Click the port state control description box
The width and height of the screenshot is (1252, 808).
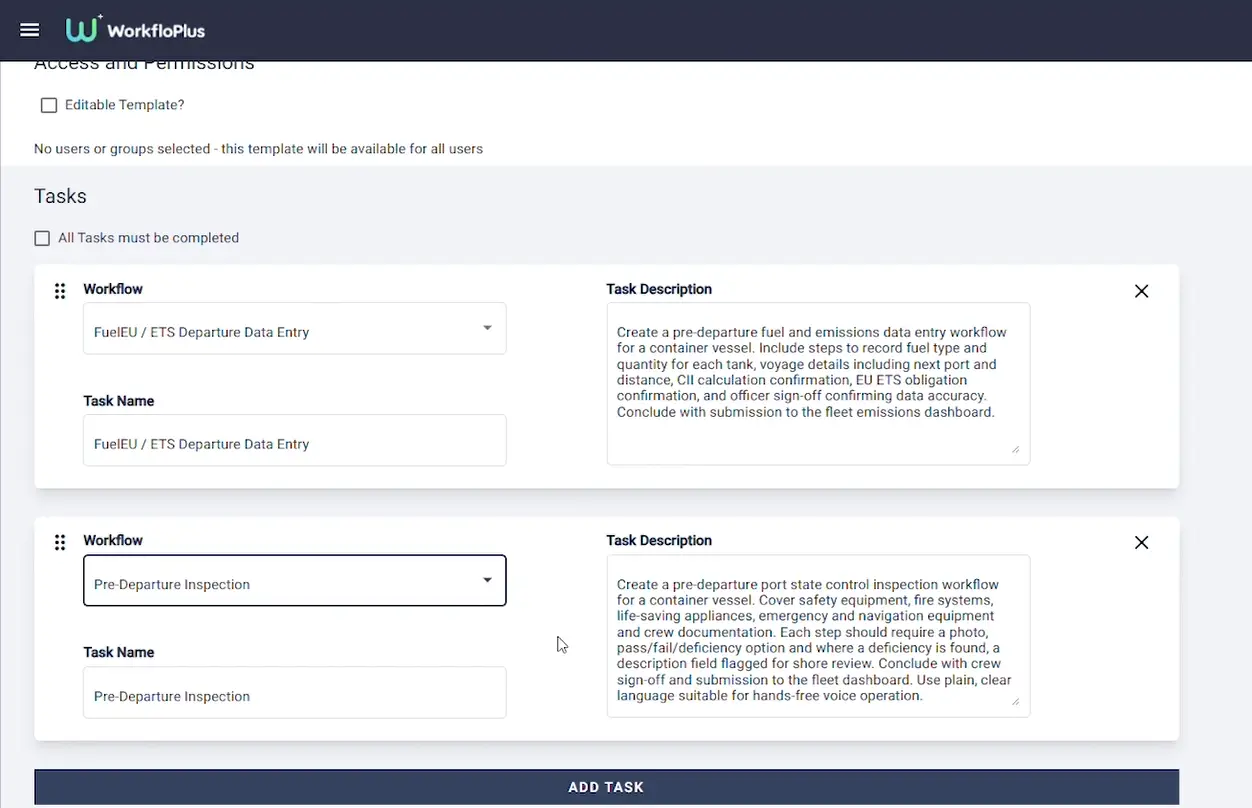point(818,635)
